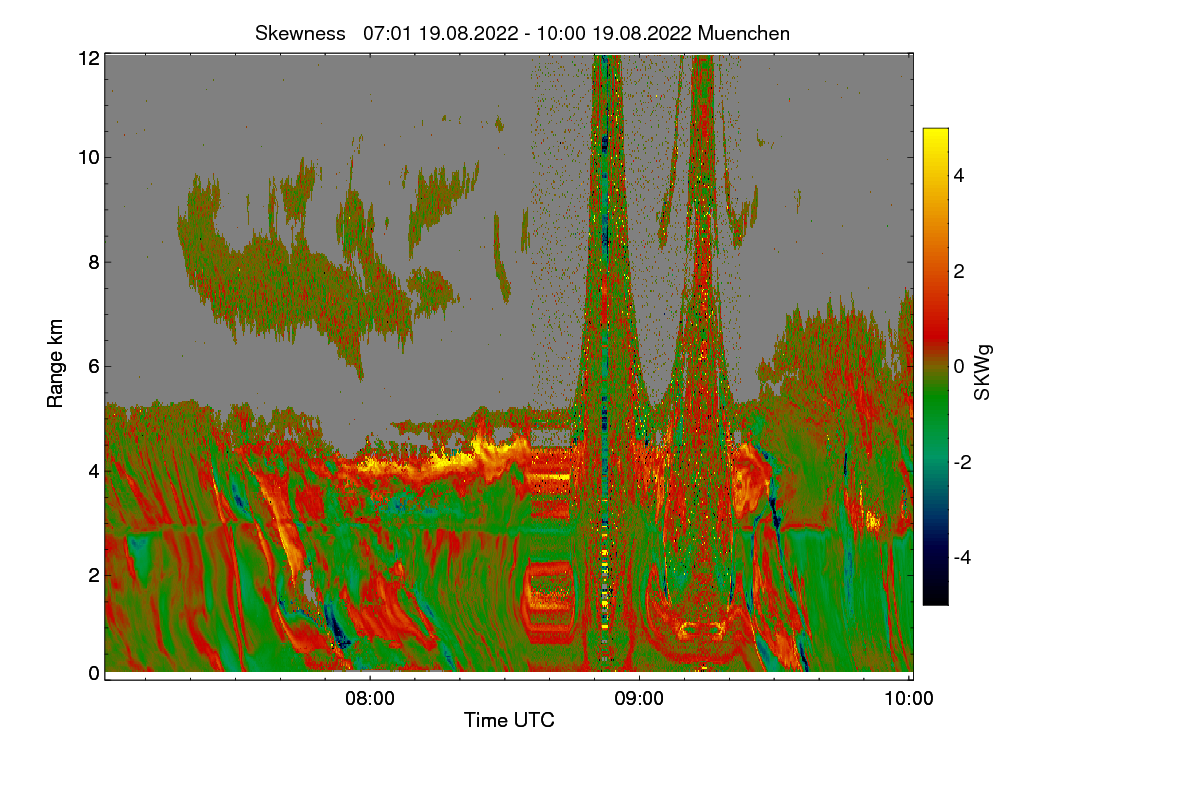The width and height of the screenshot is (1200, 800).
Task: Click the '09:00' time tick label
Action: pyautogui.click(x=639, y=699)
